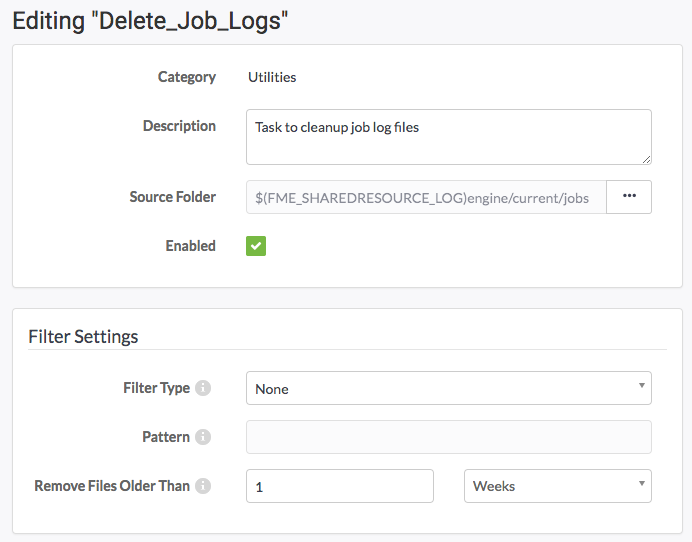Click the Enabled label text
The image size is (692, 542).
point(191,246)
